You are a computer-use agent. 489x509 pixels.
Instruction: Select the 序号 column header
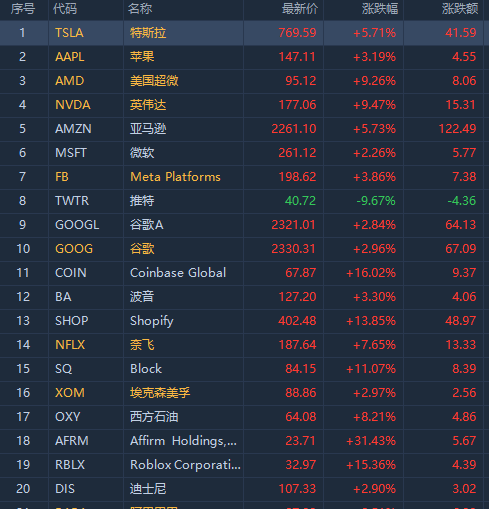click(23, 9)
